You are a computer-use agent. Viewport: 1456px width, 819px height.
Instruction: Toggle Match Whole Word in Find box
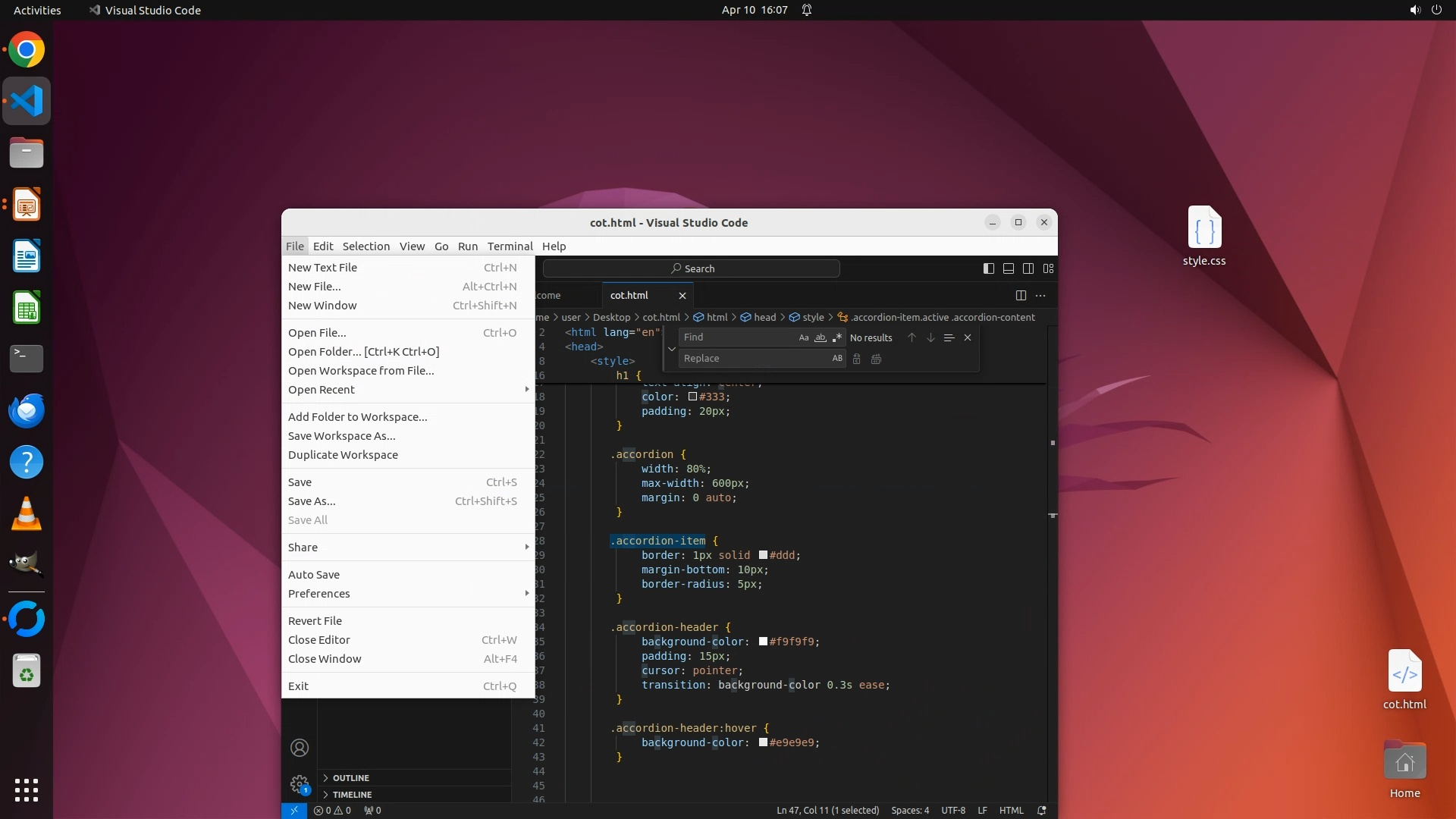[x=821, y=338]
